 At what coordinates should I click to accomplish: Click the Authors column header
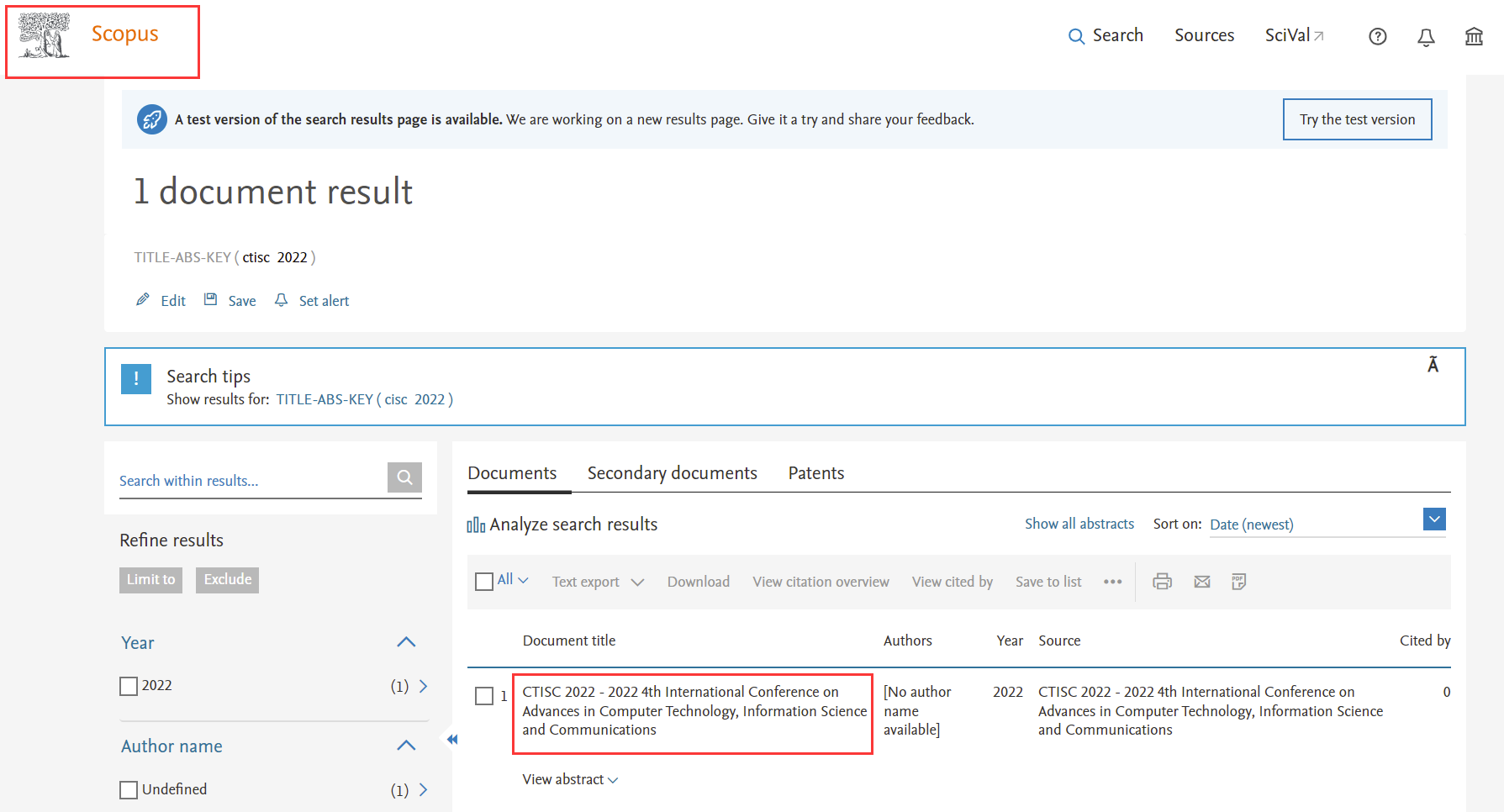tap(908, 641)
